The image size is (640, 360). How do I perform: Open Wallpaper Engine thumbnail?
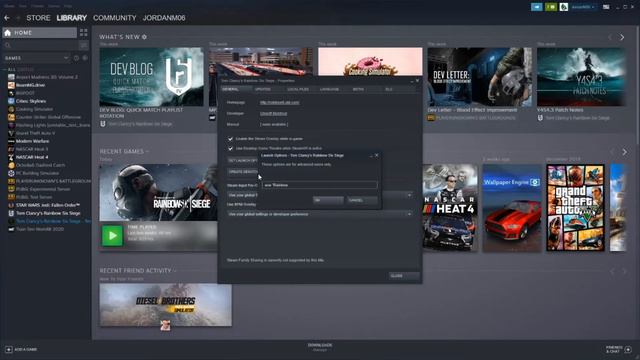(512, 207)
